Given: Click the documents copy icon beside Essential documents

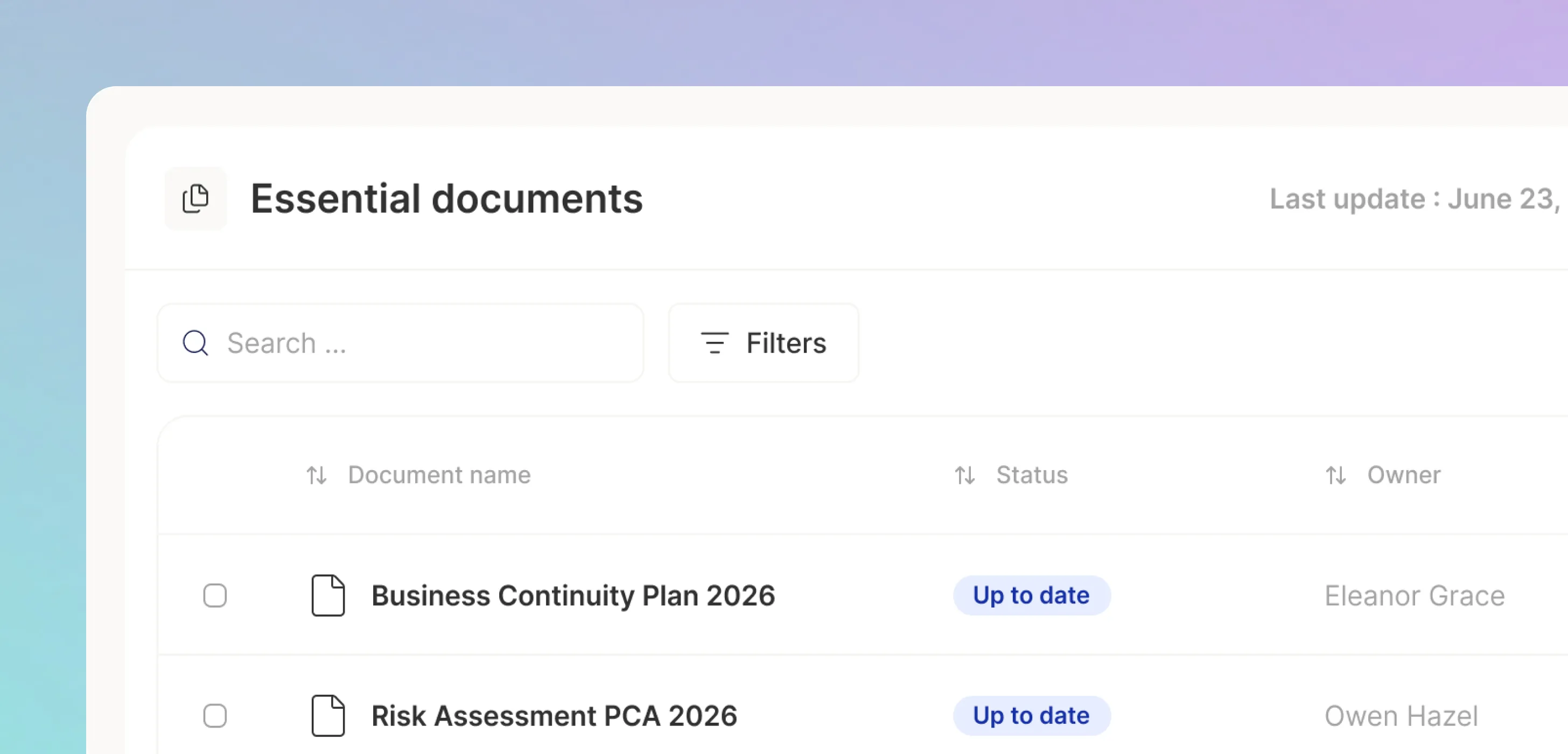Looking at the screenshot, I should pos(195,199).
